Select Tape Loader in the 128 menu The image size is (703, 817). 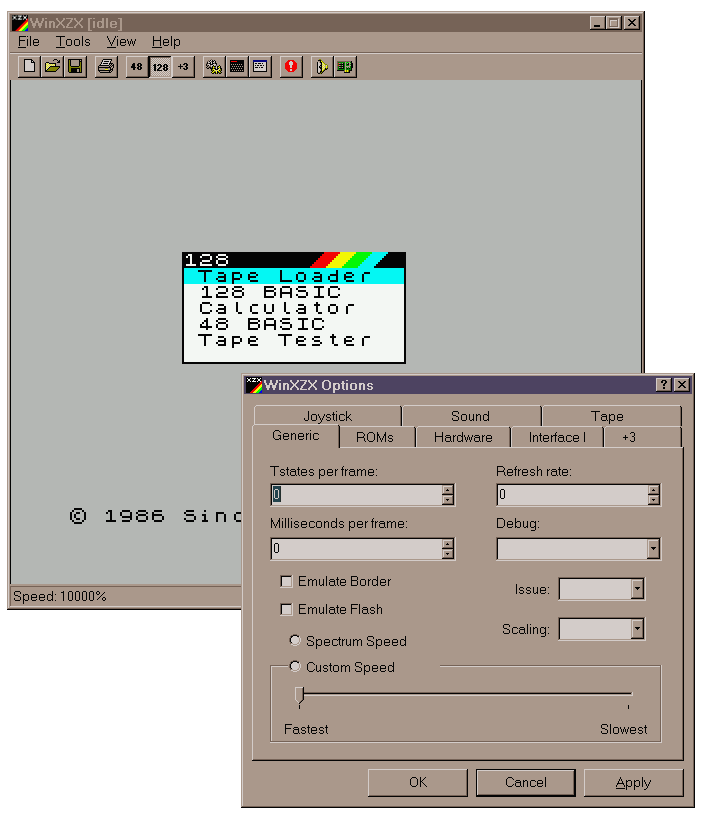[294, 276]
